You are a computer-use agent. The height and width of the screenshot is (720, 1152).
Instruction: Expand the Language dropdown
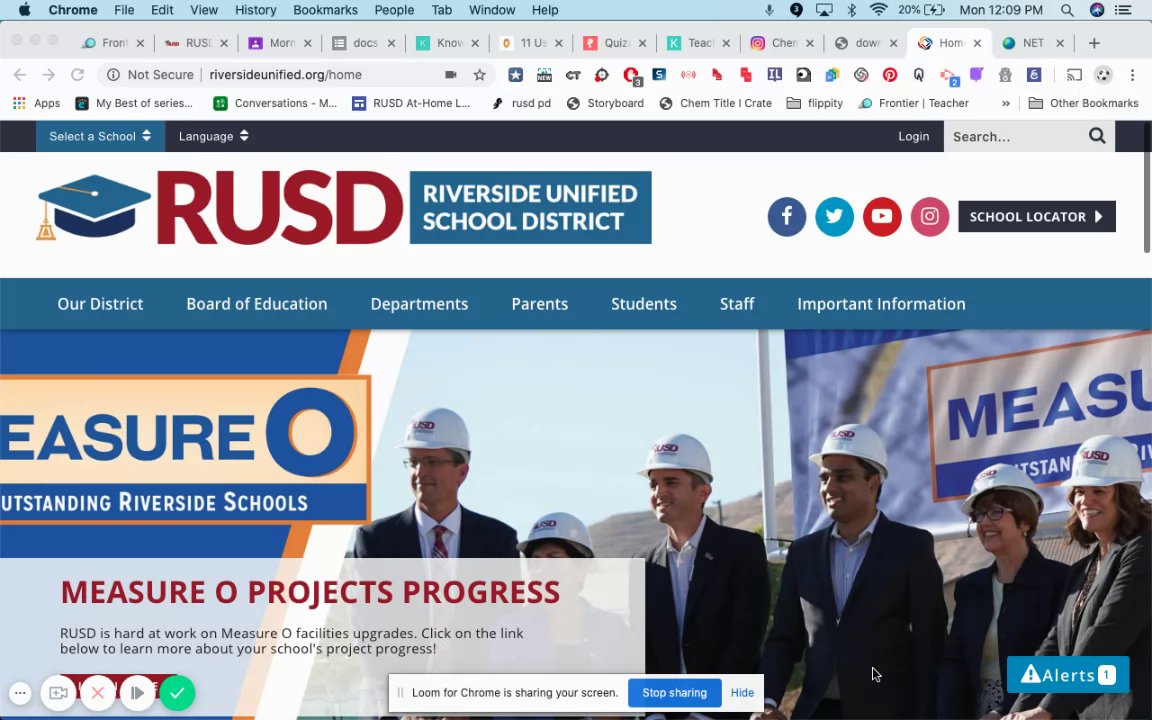point(214,136)
